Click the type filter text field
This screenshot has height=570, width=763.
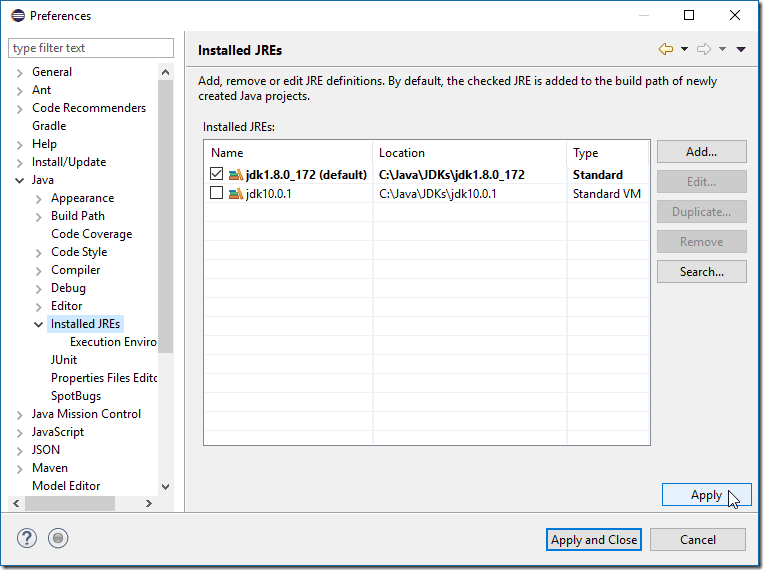point(91,48)
